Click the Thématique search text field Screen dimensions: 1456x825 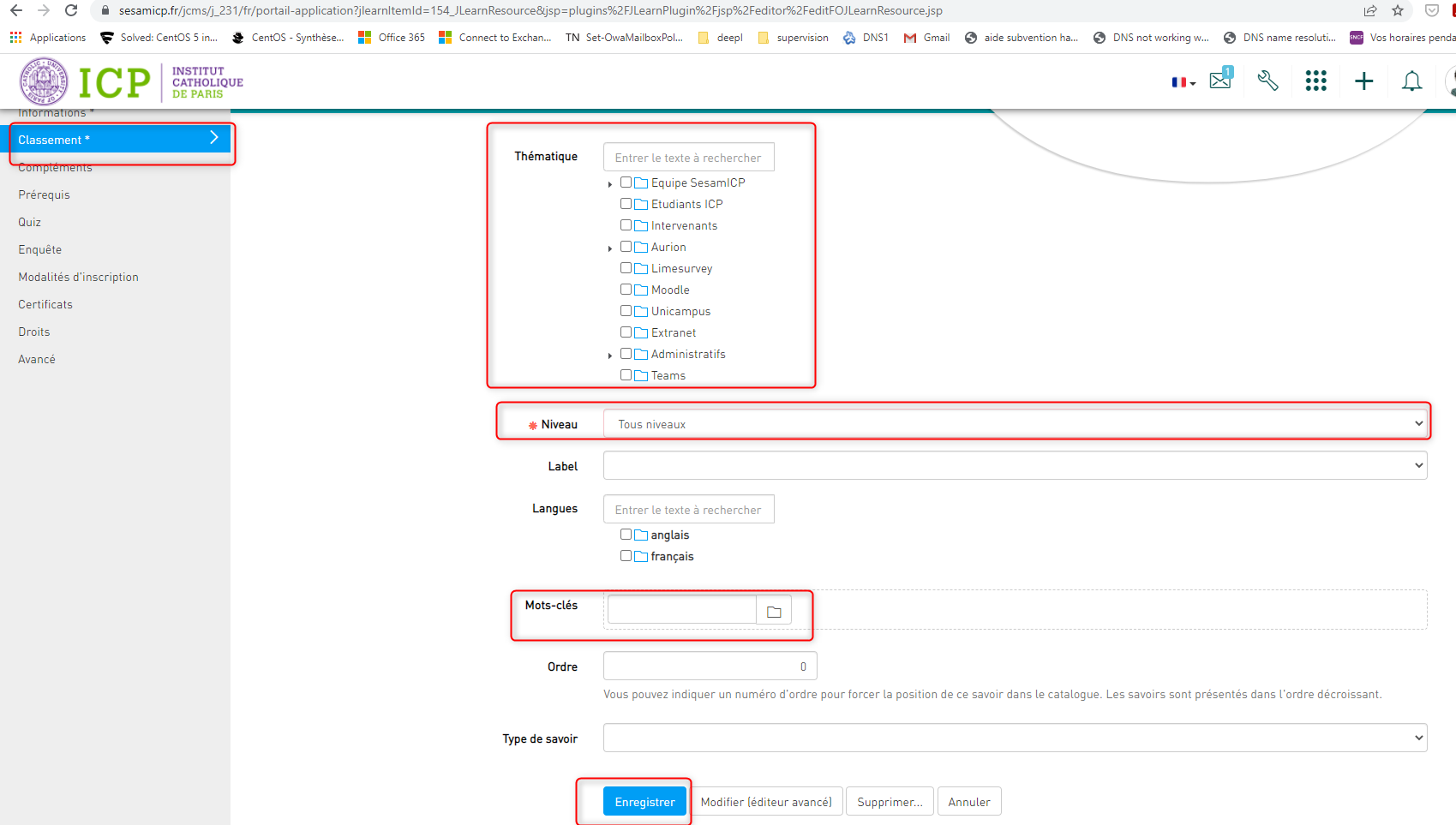click(688, 158)
